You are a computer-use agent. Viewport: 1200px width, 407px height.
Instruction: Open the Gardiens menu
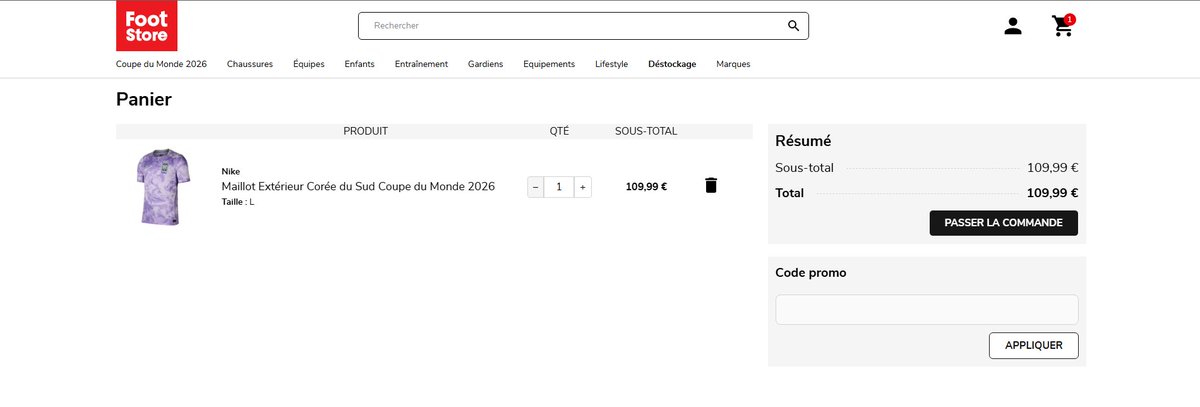(486, 64)
